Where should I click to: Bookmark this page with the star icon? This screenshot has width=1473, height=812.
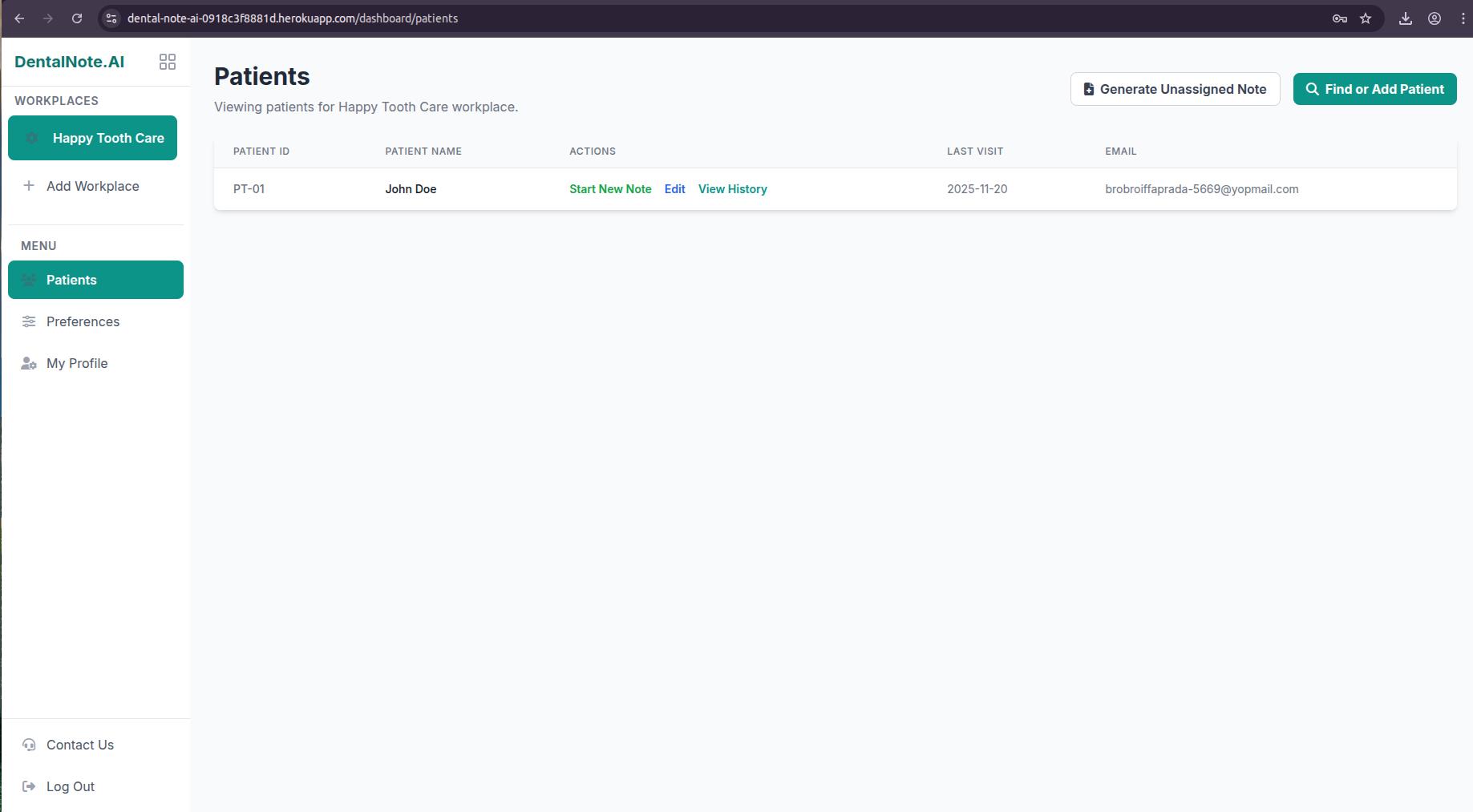coord(1366,18)
